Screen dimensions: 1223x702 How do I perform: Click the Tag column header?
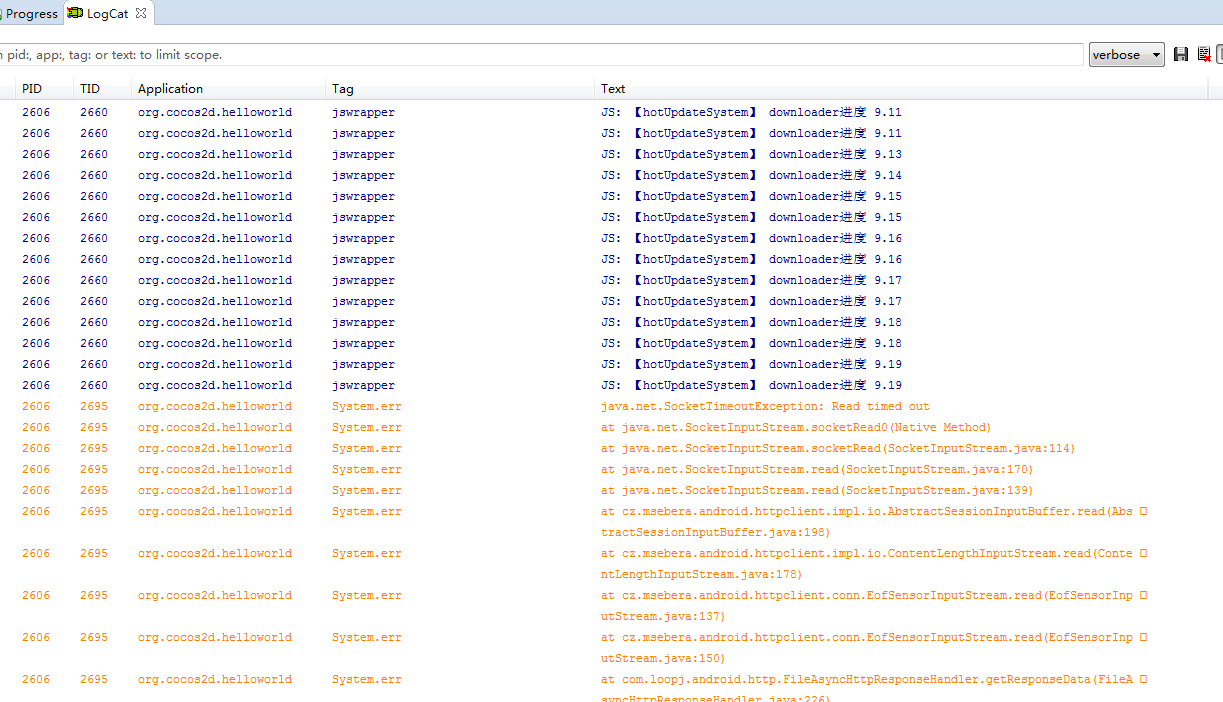click(461, 89)
